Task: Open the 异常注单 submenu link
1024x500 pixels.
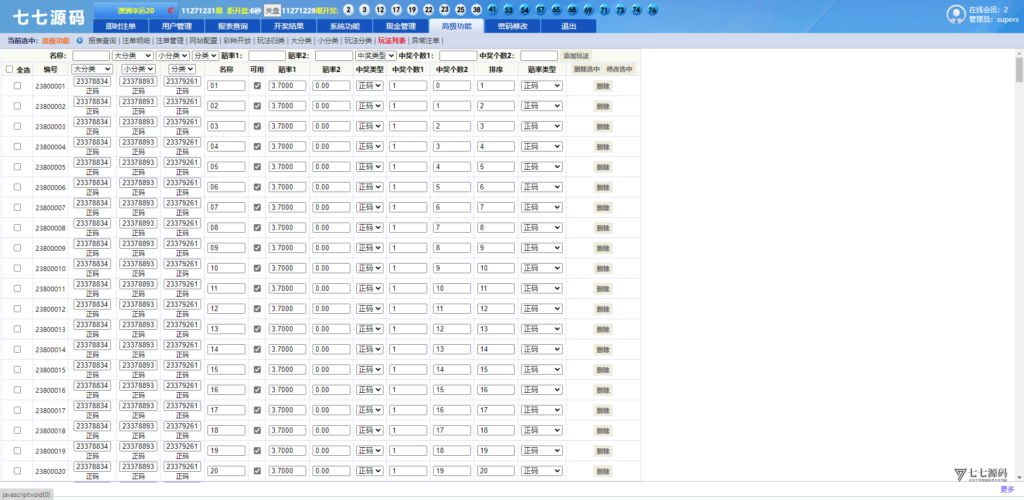Action: coord(425,40)
